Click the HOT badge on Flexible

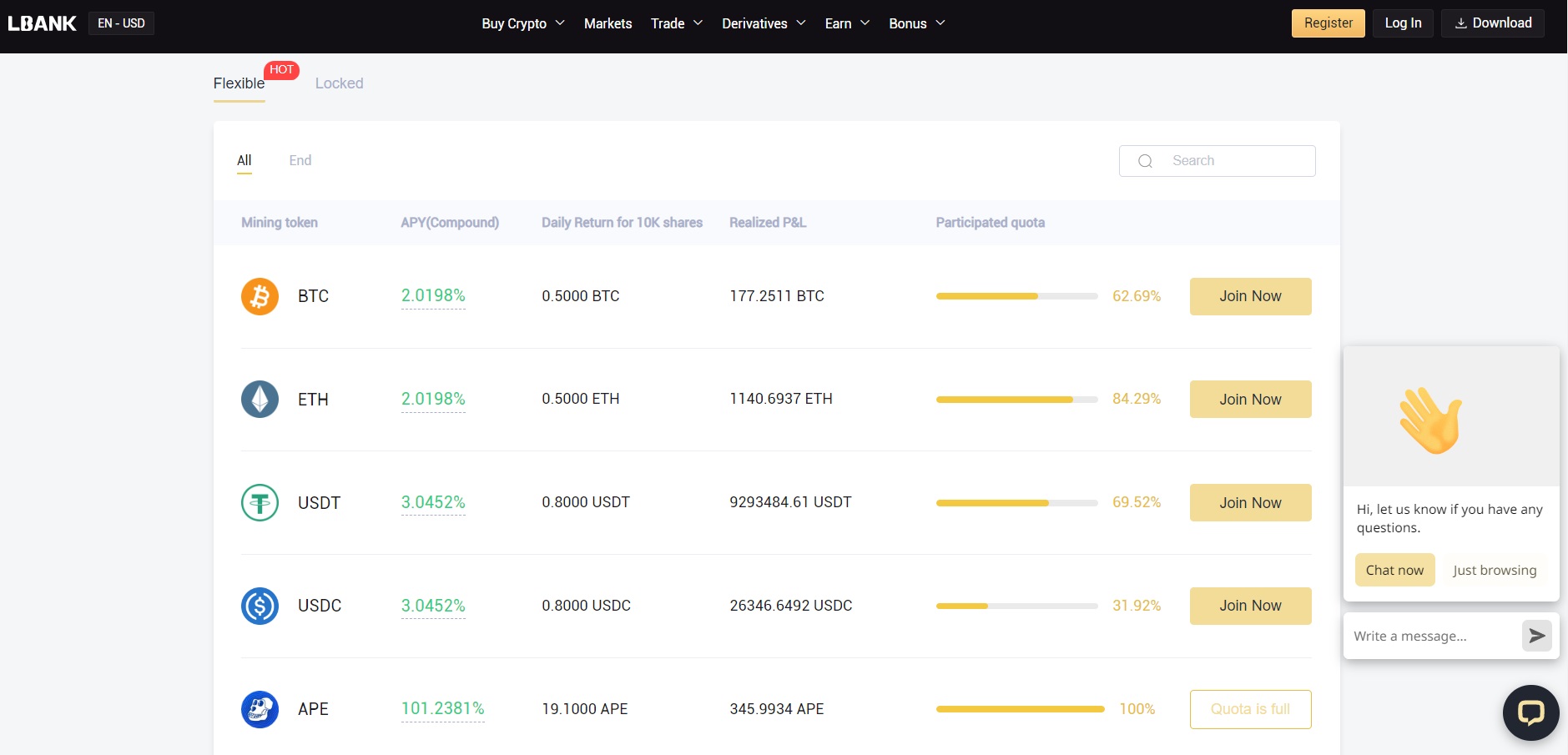(281, 70)
